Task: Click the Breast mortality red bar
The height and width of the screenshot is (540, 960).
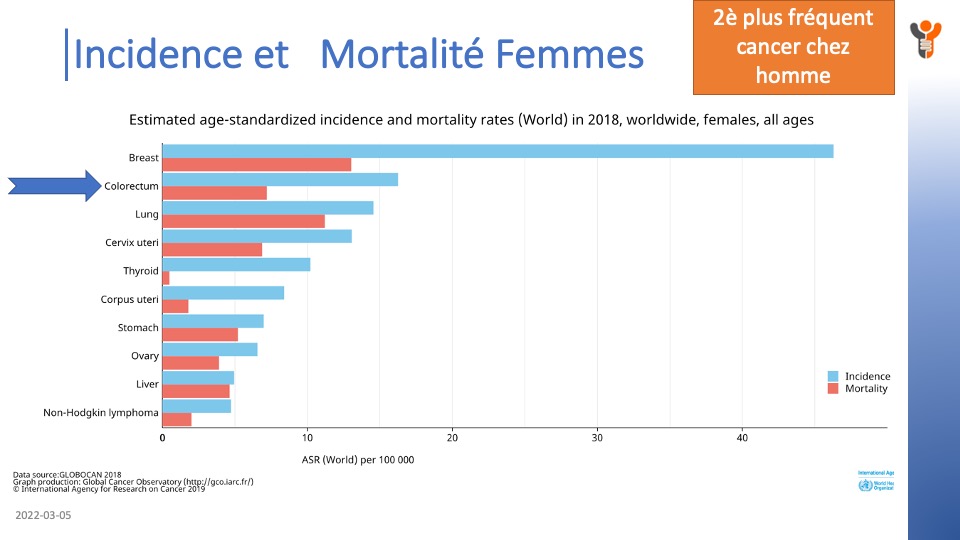Action: pos(256,165)
